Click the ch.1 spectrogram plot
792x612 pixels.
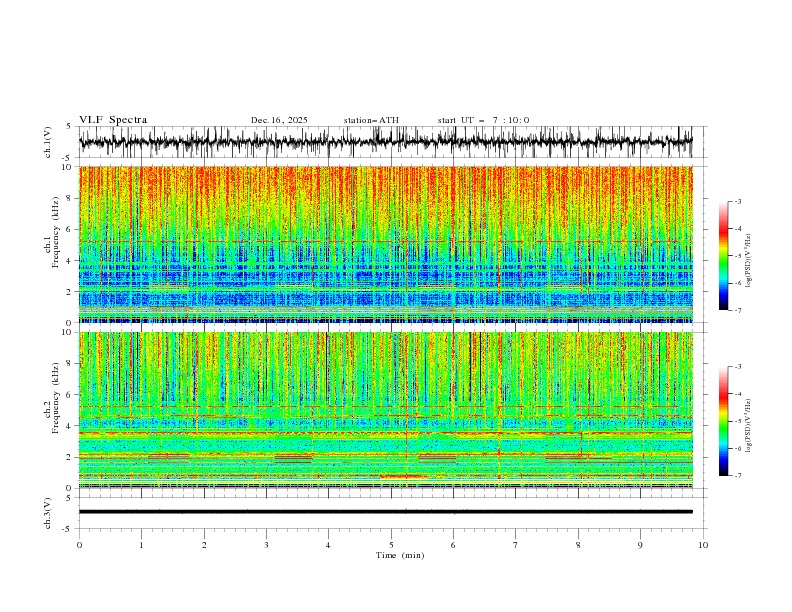pos(385,244)
